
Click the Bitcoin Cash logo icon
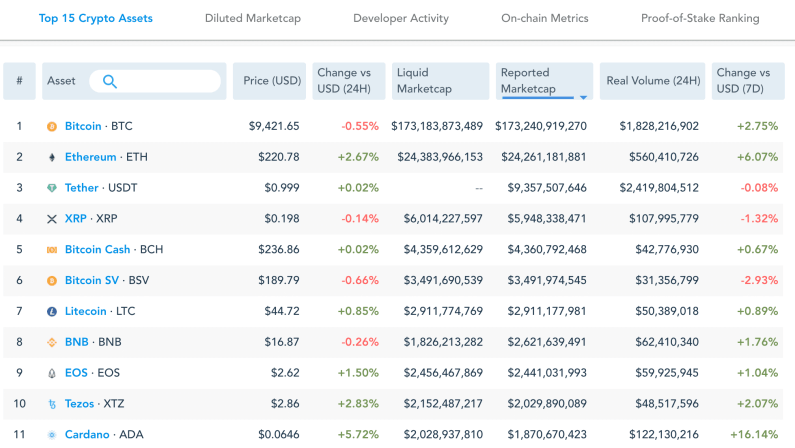click(x=52, y=250)
